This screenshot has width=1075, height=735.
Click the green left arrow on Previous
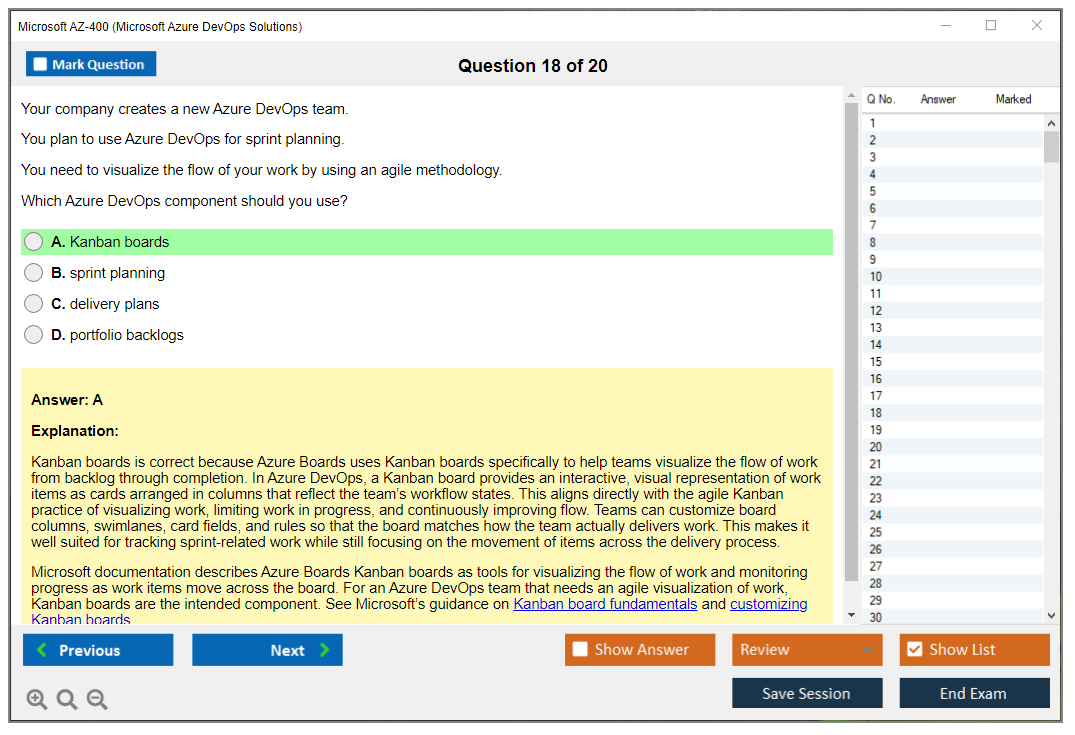[43, 649]
